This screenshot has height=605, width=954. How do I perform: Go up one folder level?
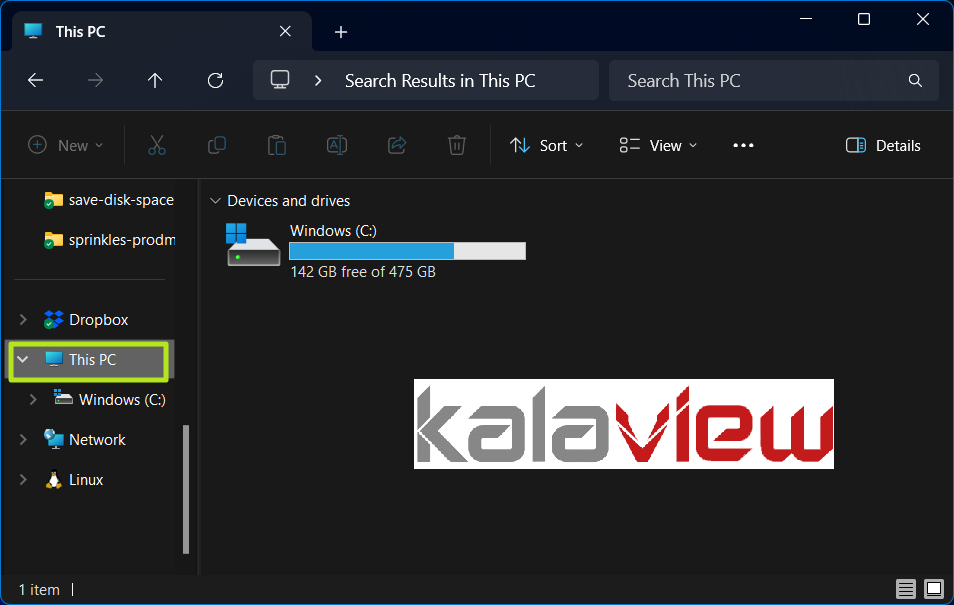coord(155,80)
